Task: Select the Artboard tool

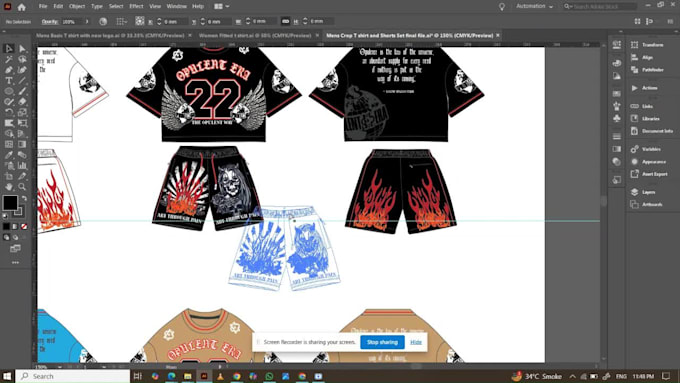Action: coord(9,176)
